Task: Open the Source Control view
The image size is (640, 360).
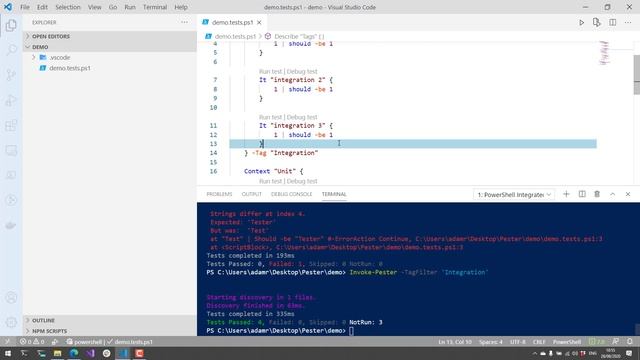Action: [11, 75]
